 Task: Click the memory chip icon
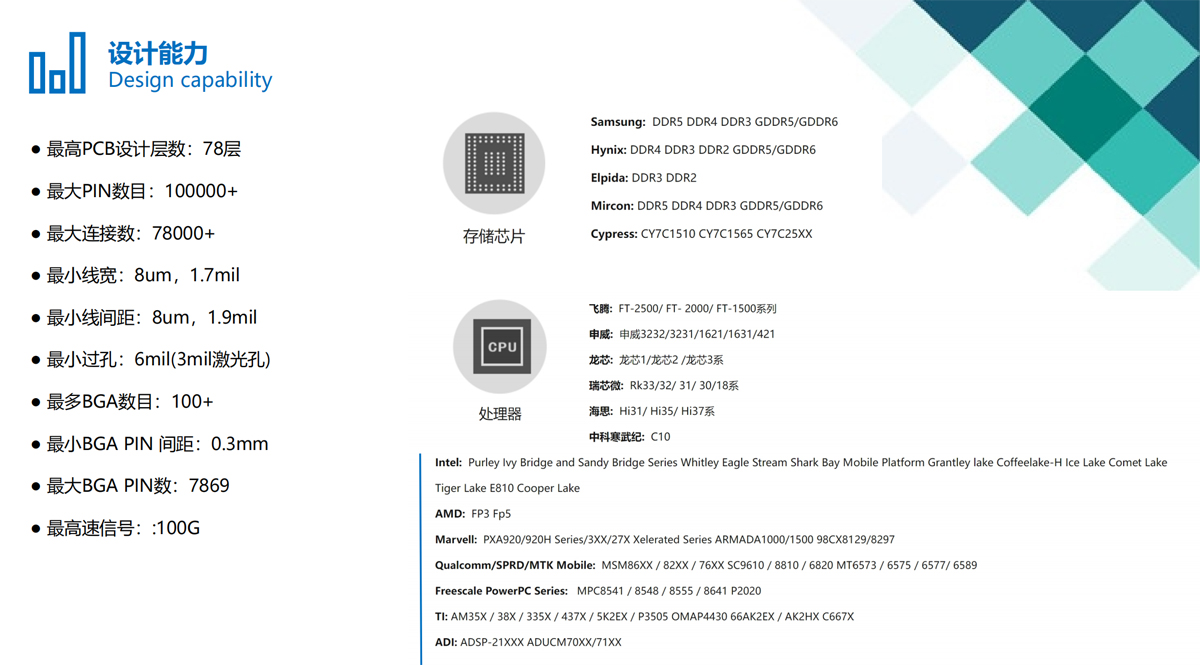coord(494,163)
